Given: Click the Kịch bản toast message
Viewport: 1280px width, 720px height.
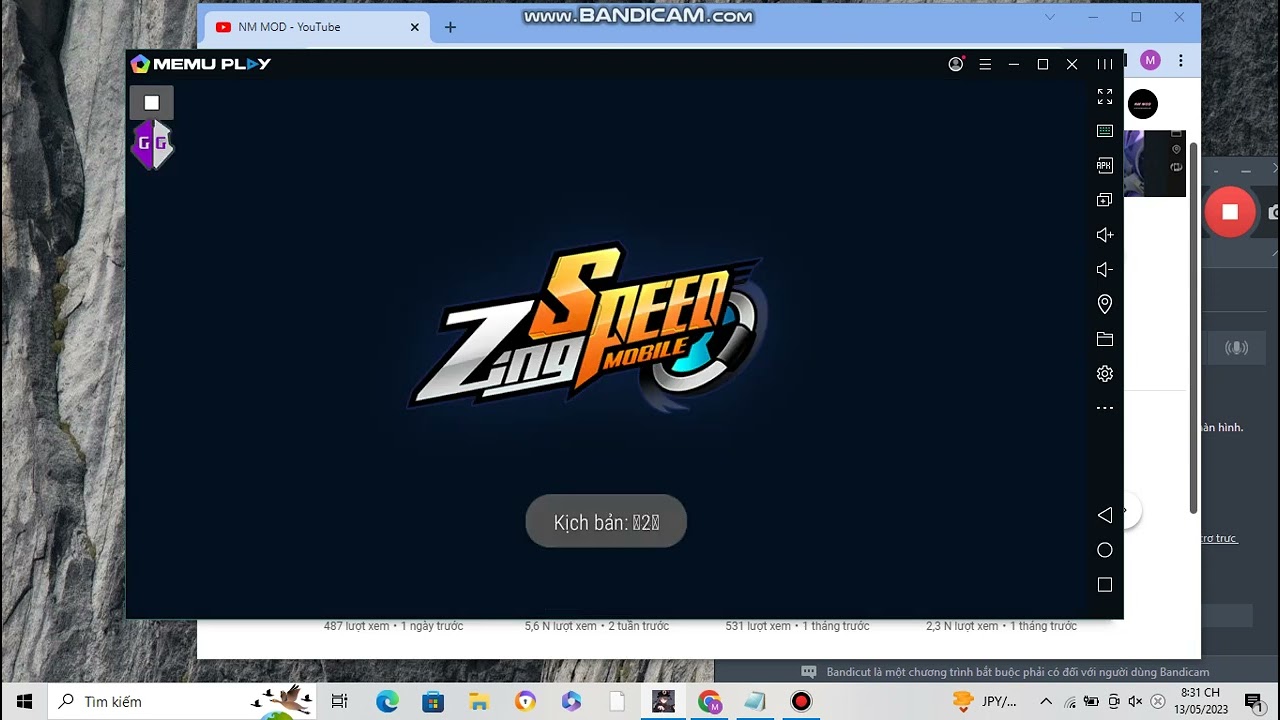Looking at the screenshot, I should click(x=606, y=521).
